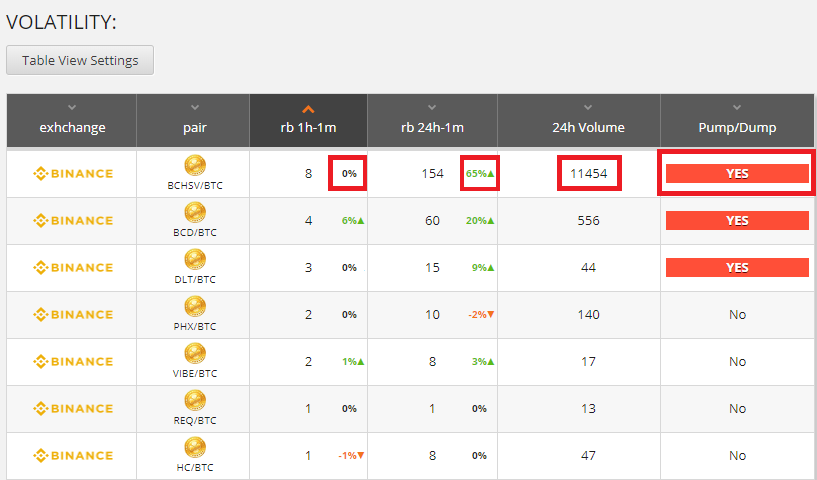Click -2% change in PHX/BTC row
Viewport: 817px width, 480px height.
pos(480,314)
